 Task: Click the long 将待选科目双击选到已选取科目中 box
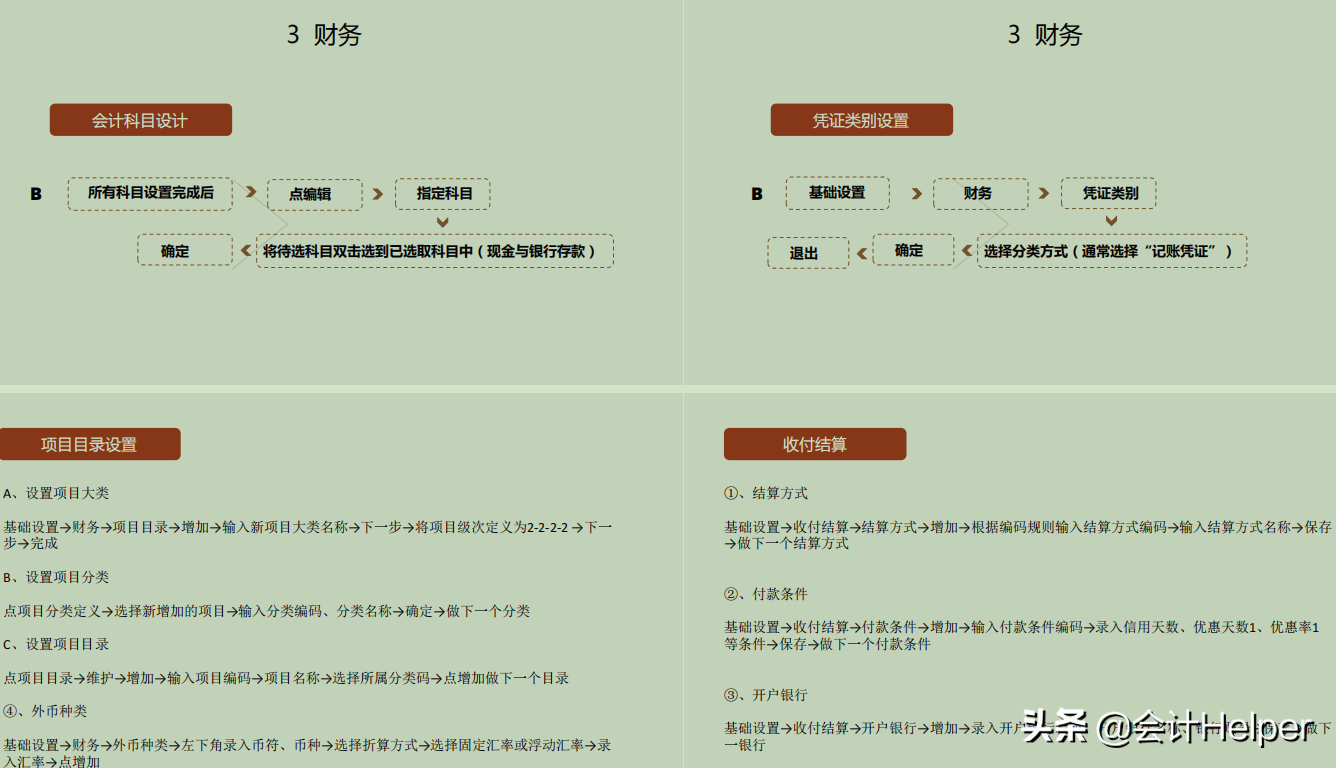pos(434,251)
